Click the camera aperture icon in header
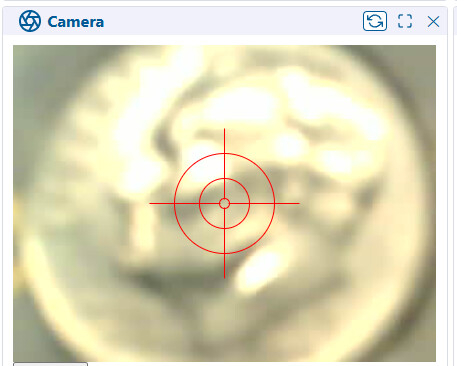The height and width of the screenshot is (366, 457). click(30, 21)
